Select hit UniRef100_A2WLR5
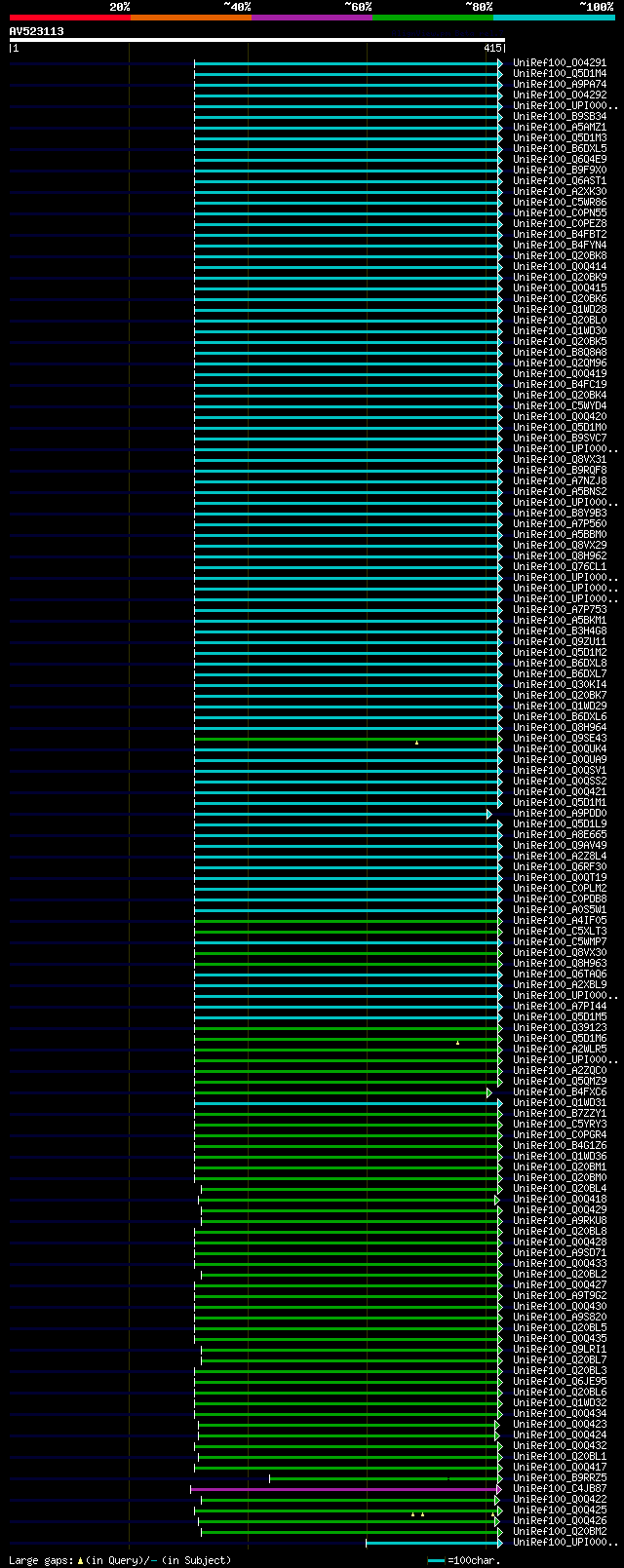 pyautogui.click(x=560, y=1049)
